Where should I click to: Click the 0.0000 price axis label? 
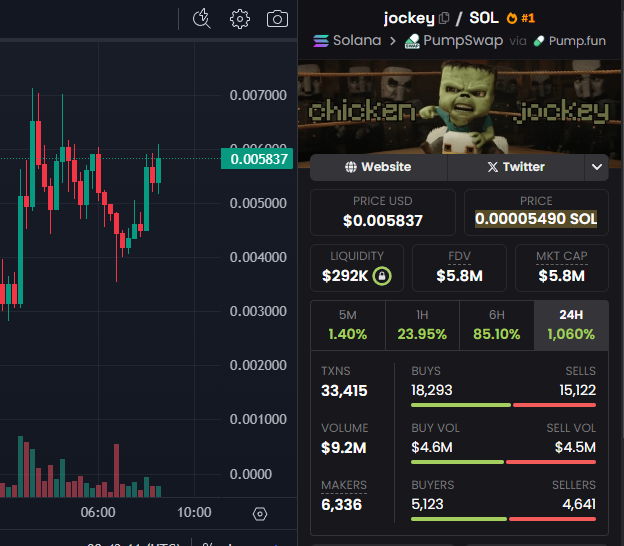251,474
